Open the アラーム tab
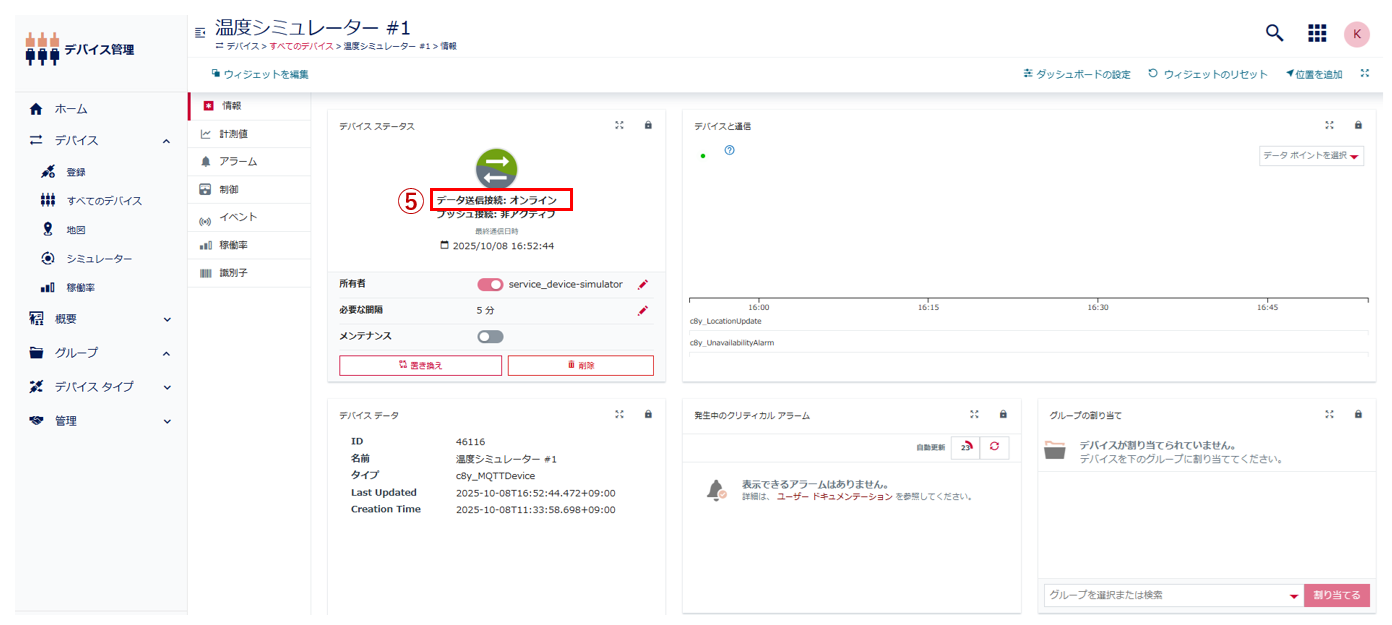Viewport: 1392px width, 625px height. click(238, 161)
